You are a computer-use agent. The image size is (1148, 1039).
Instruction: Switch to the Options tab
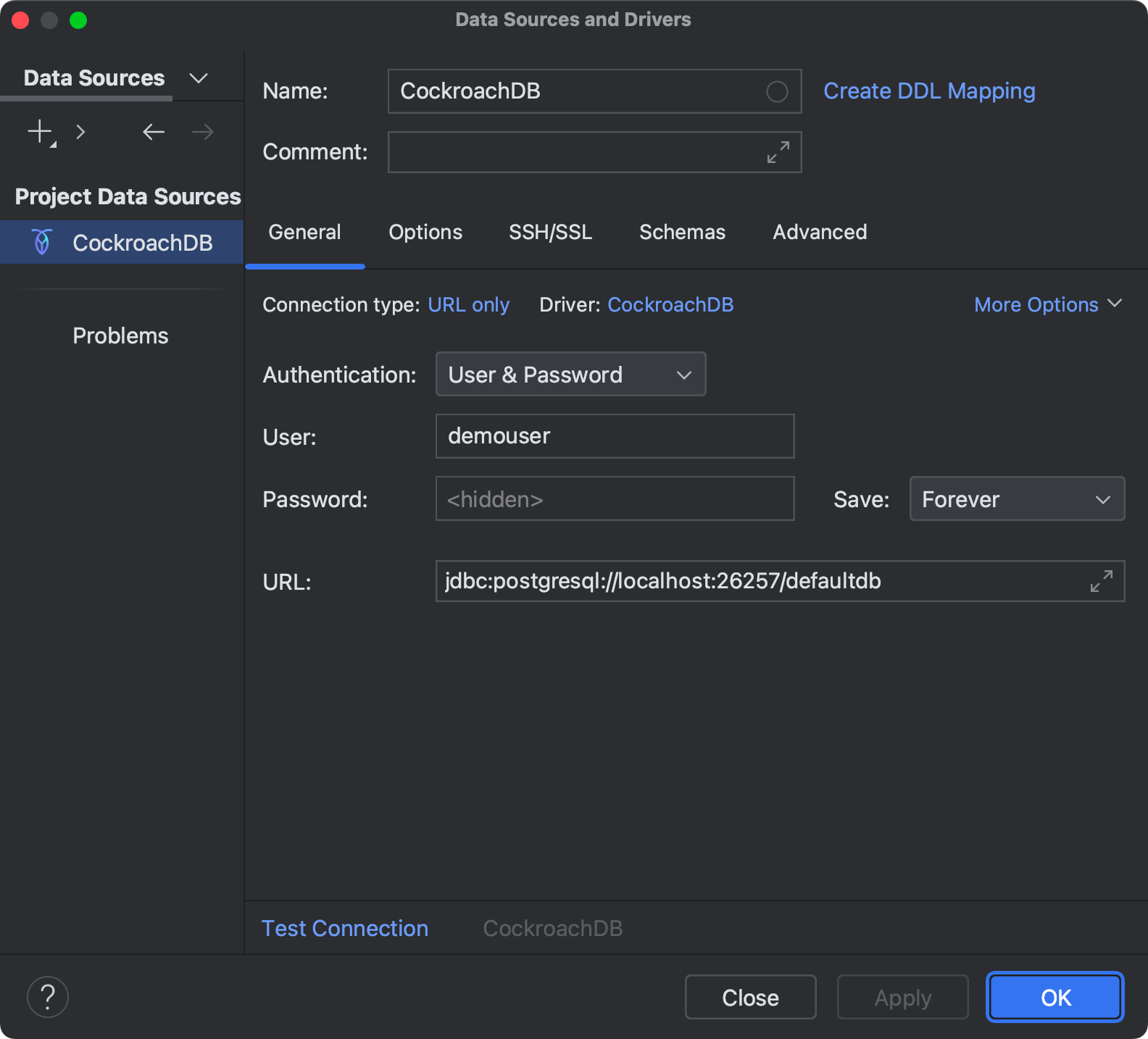pos(425,233)
